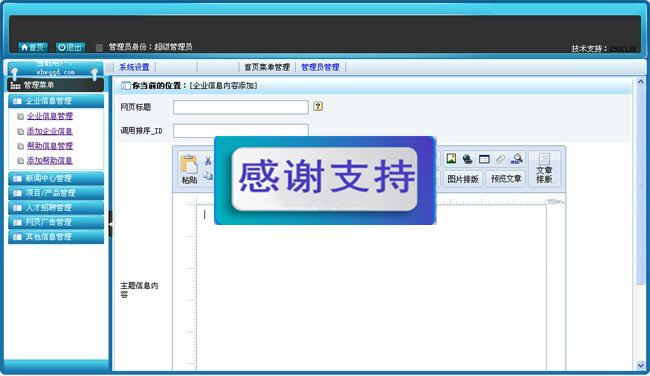Open the 系统设置 tab

coord(134,67)
